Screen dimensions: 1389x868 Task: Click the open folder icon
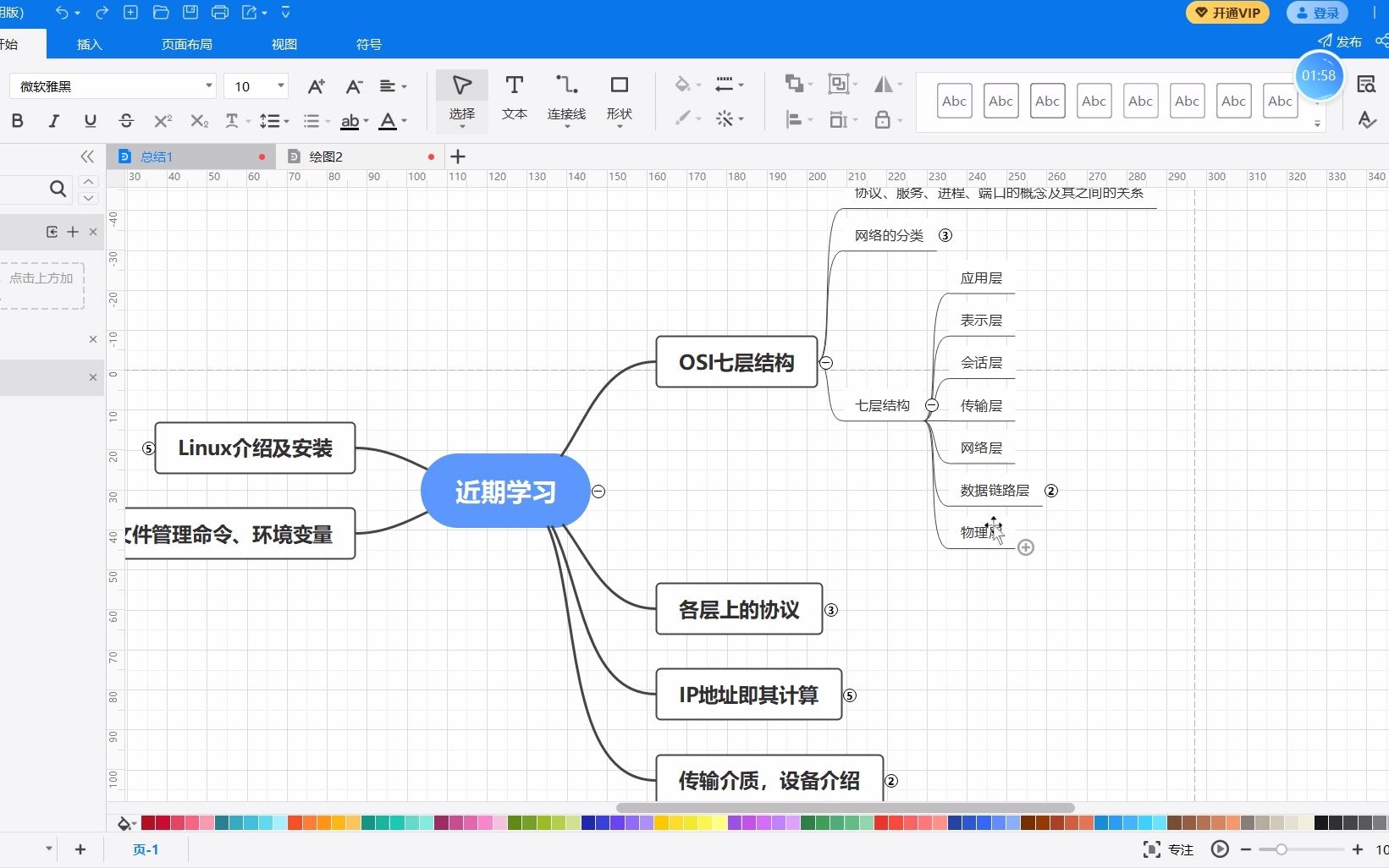tap(161, 13)
